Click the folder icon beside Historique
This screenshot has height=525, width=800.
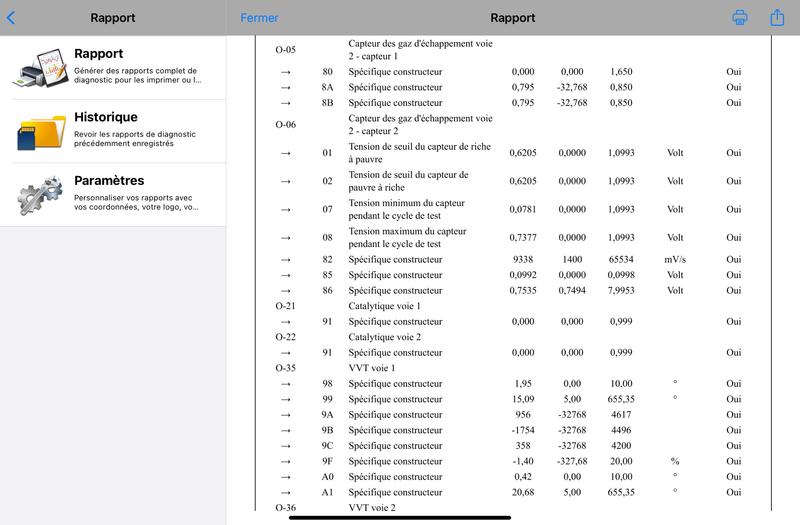(x=41, y=132)
